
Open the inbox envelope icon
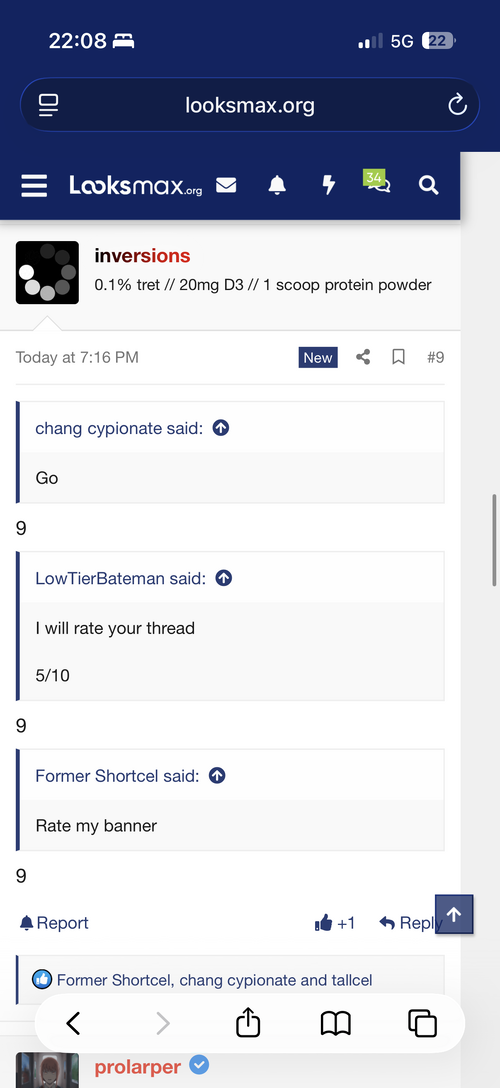pos(226,185)
